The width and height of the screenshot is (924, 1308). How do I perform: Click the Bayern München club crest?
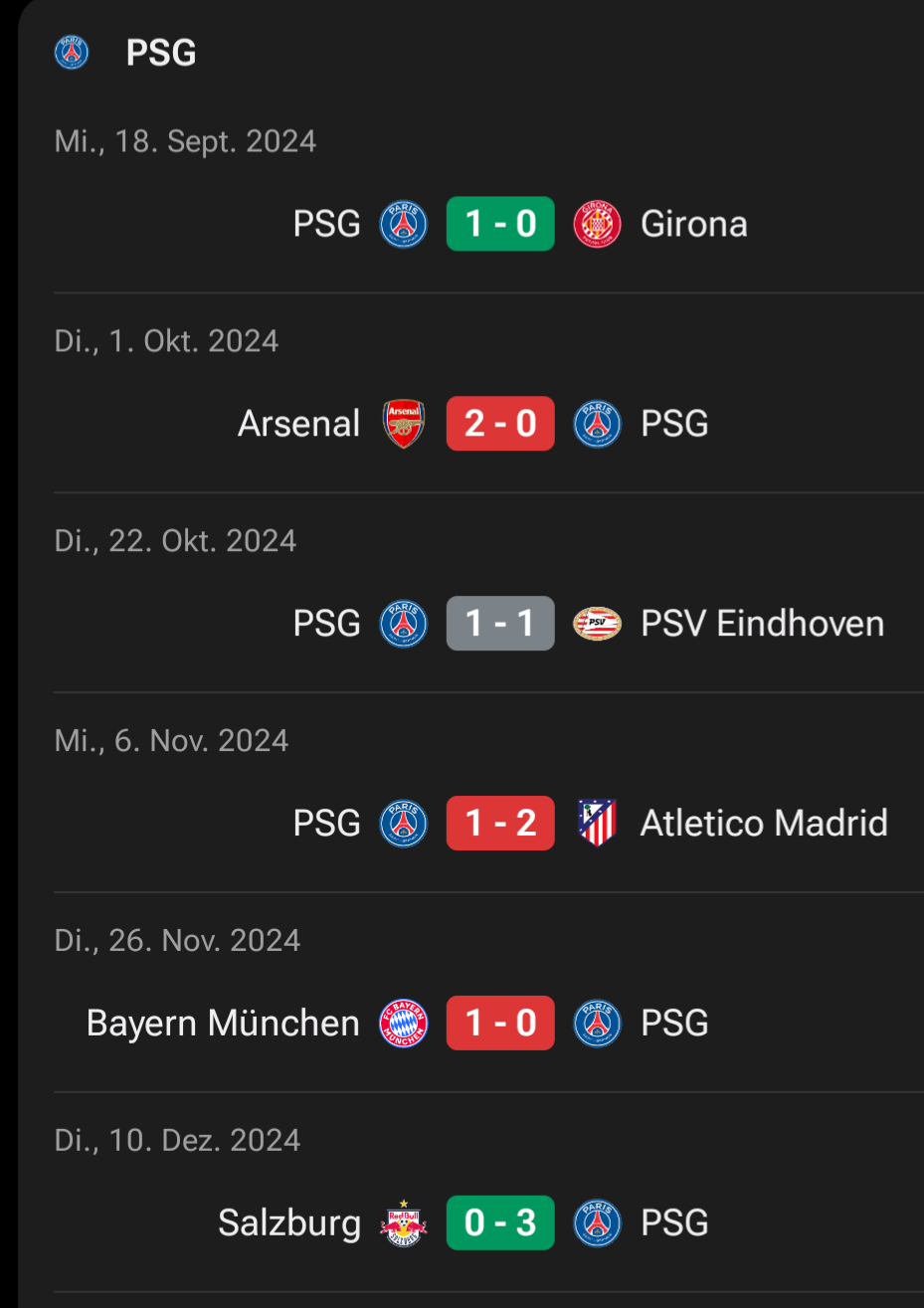(x=404, y=1024)
